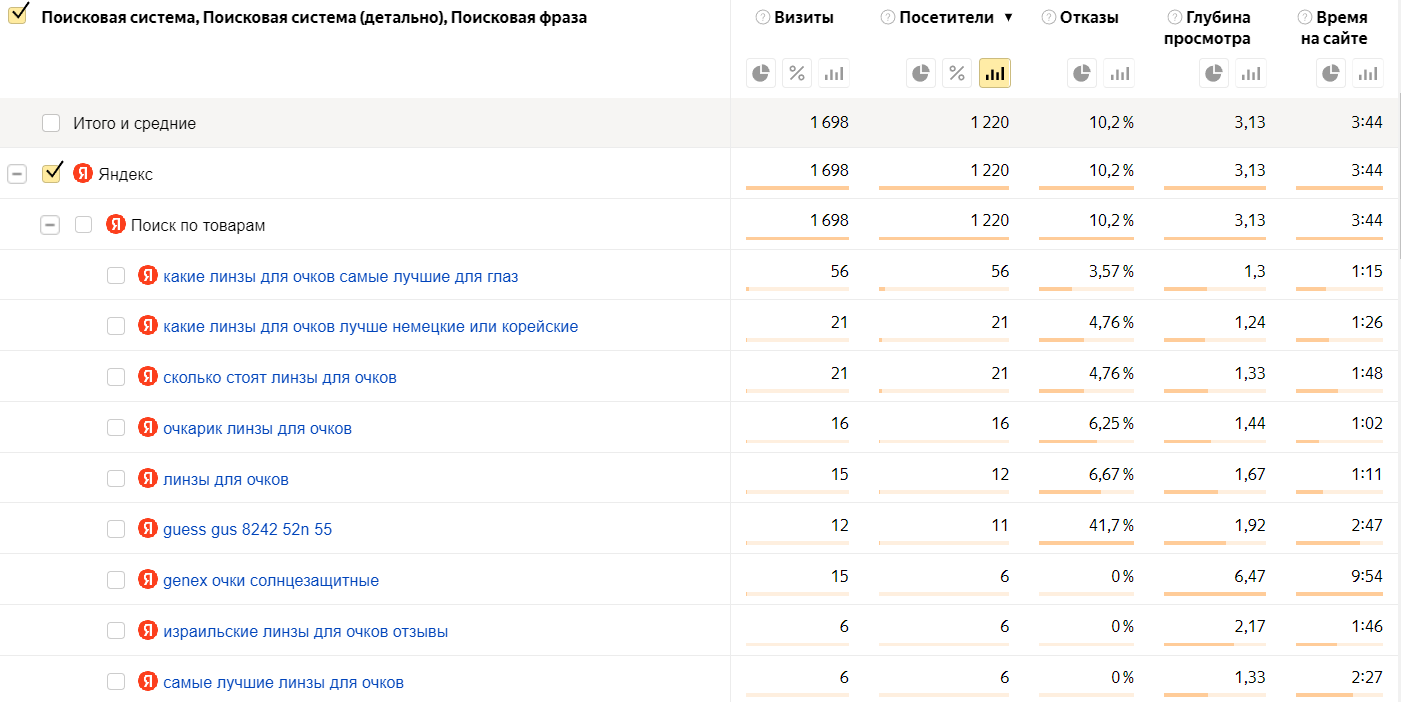The height and width of the screenshot is (702, 1401).
Task: Select checkbox for 'линзы для очков' row
Action: 116,479
